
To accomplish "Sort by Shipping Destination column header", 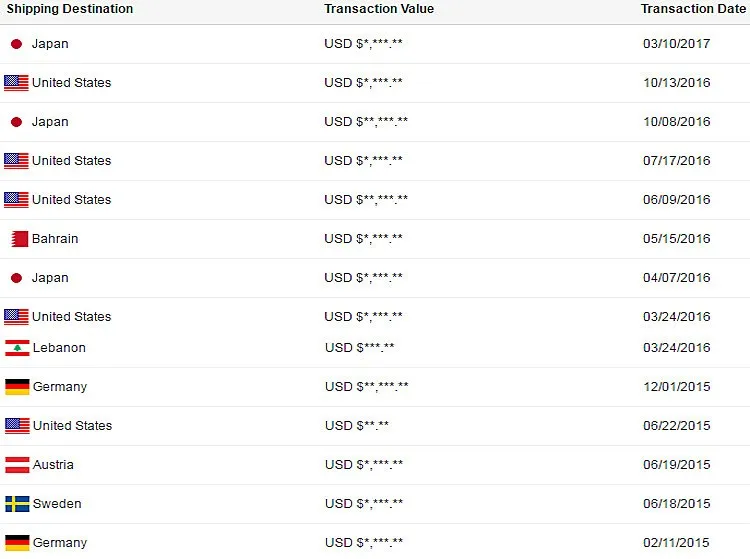I will (70, 9).
